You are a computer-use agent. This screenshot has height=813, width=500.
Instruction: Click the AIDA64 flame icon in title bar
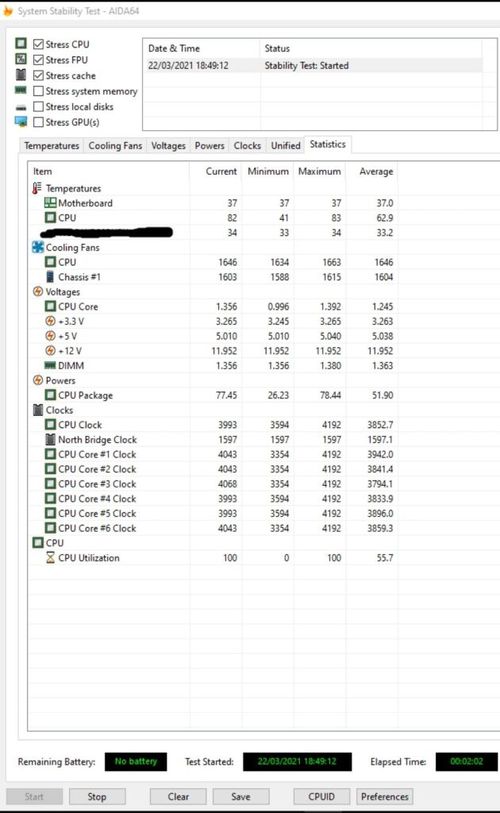(x=7, y=10)
